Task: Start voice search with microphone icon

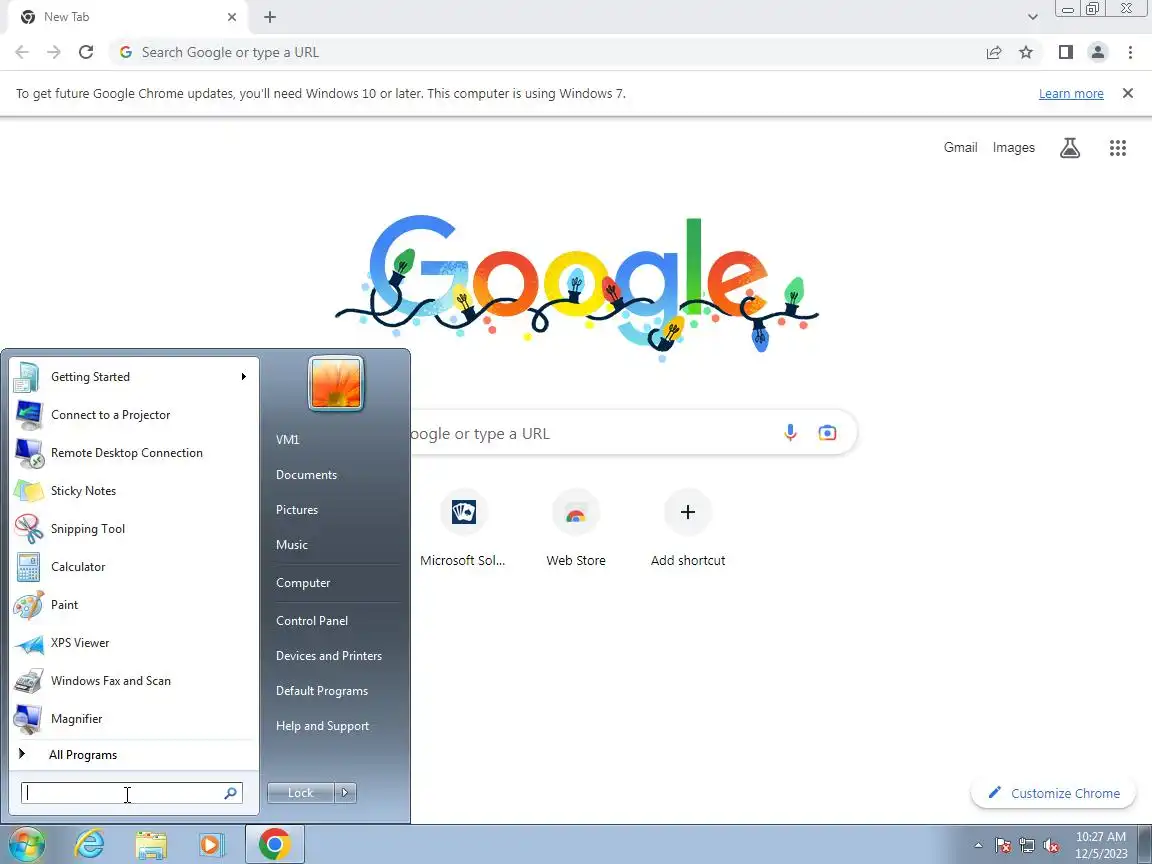Action: (x=790, y=433)
